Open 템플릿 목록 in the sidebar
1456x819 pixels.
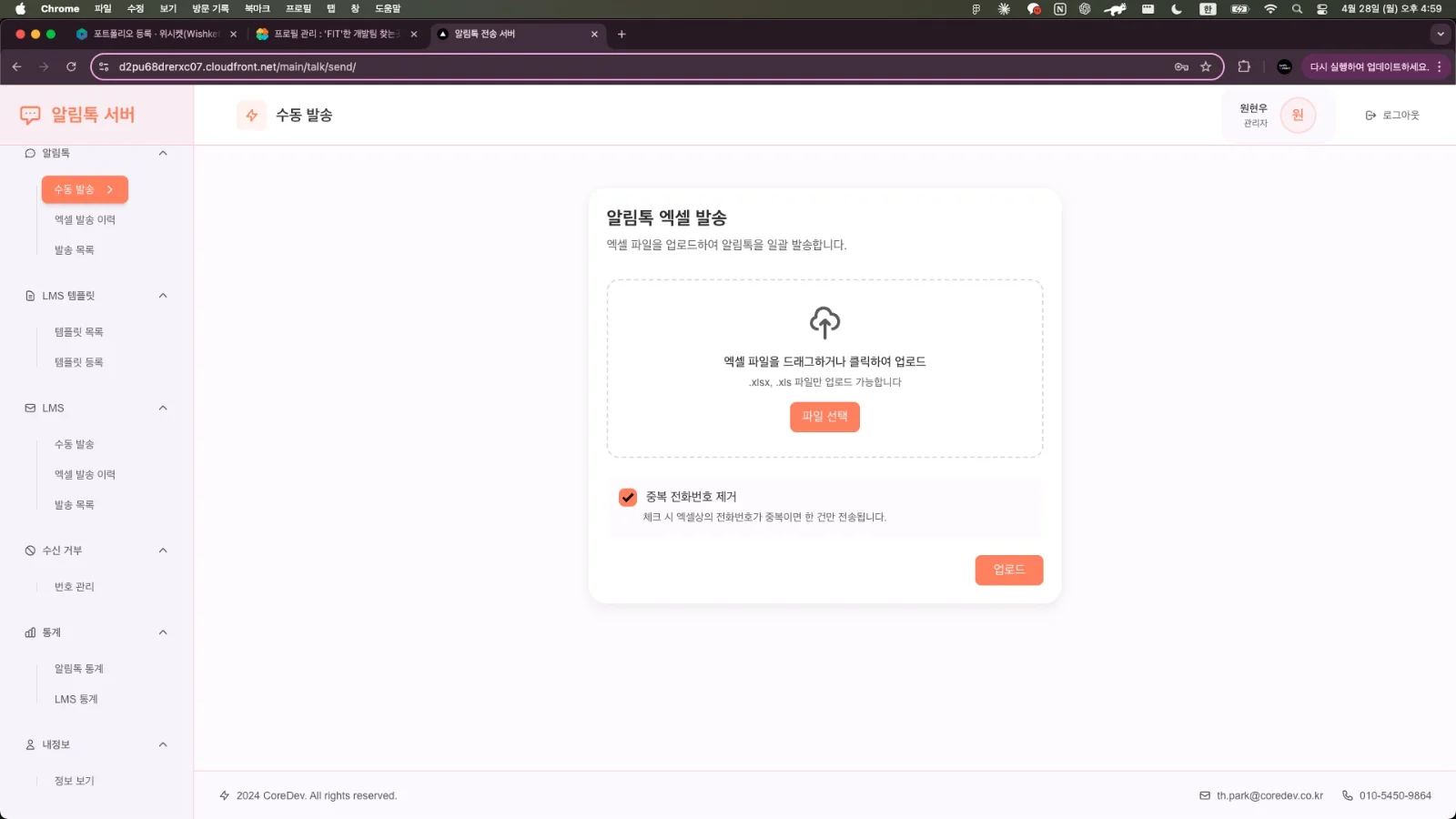[x=79, y=332]
